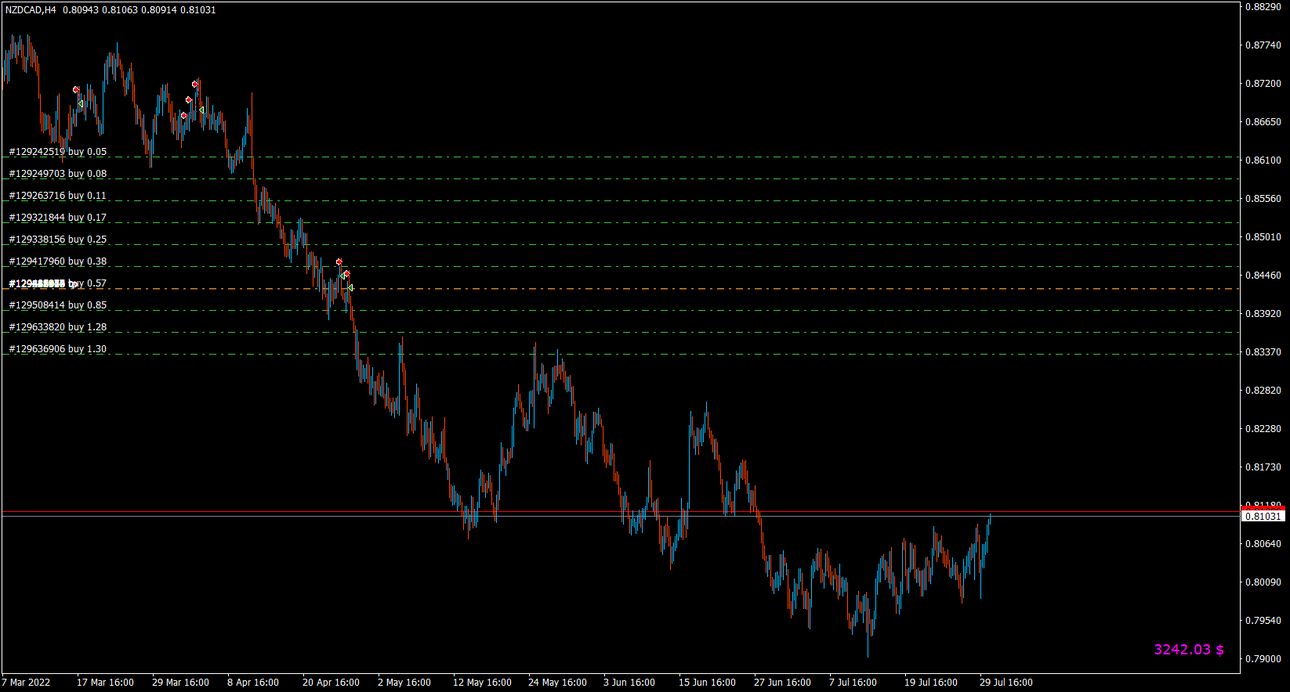The height and width of the screenshot is (692, 1290).
Task: Click the 20 Apr 16:00 time label
Action: pyautogui.click(x=331, y=683)
